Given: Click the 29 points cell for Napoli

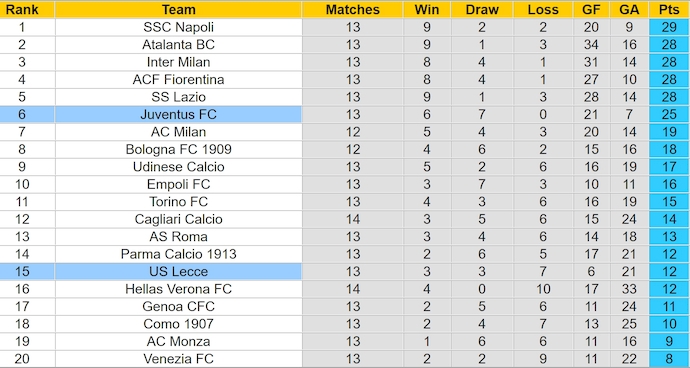Looking at the screenshot, I should [x=669, y=27].
